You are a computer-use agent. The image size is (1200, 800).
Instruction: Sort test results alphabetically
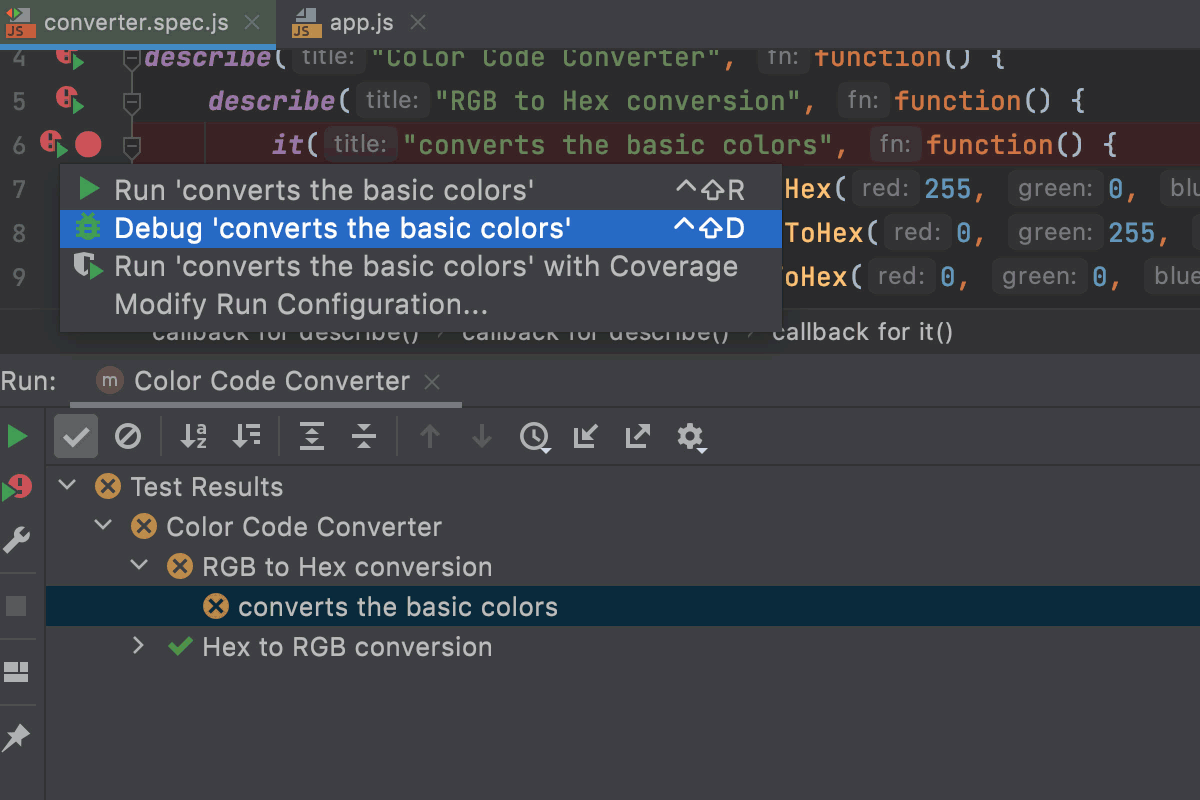[195, 436]
